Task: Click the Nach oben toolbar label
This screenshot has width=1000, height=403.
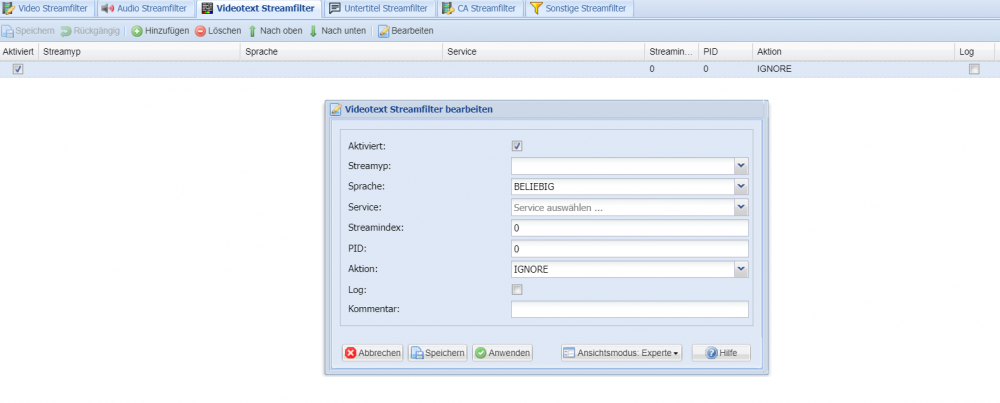Action: point(281,31)
